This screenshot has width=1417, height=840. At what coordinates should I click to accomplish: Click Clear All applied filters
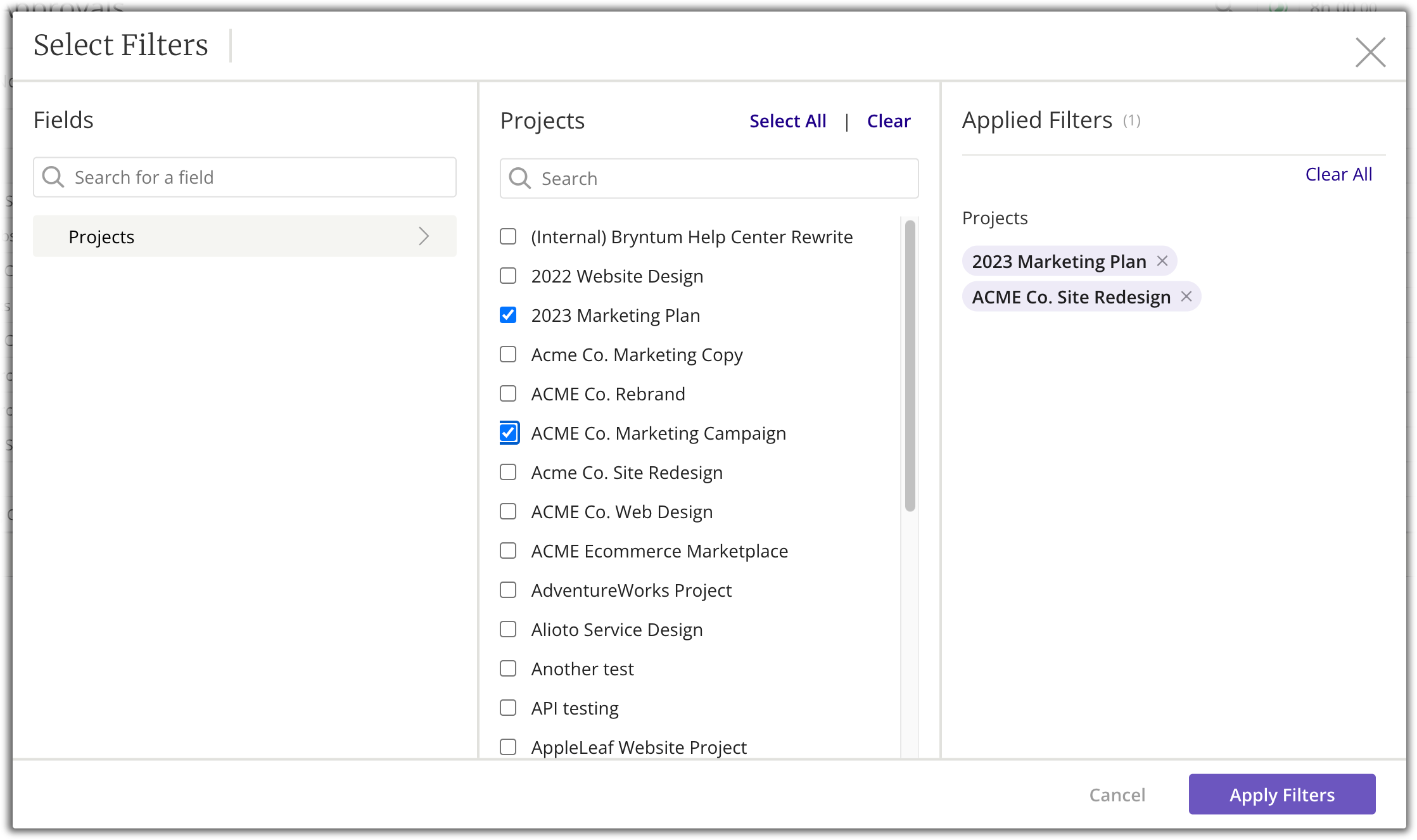(1338, 174)
